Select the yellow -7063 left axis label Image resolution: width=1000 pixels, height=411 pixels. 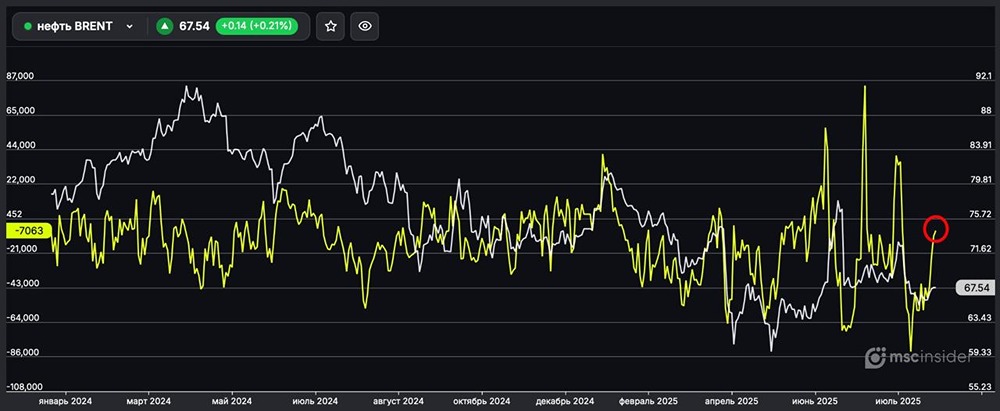(25, 230)
